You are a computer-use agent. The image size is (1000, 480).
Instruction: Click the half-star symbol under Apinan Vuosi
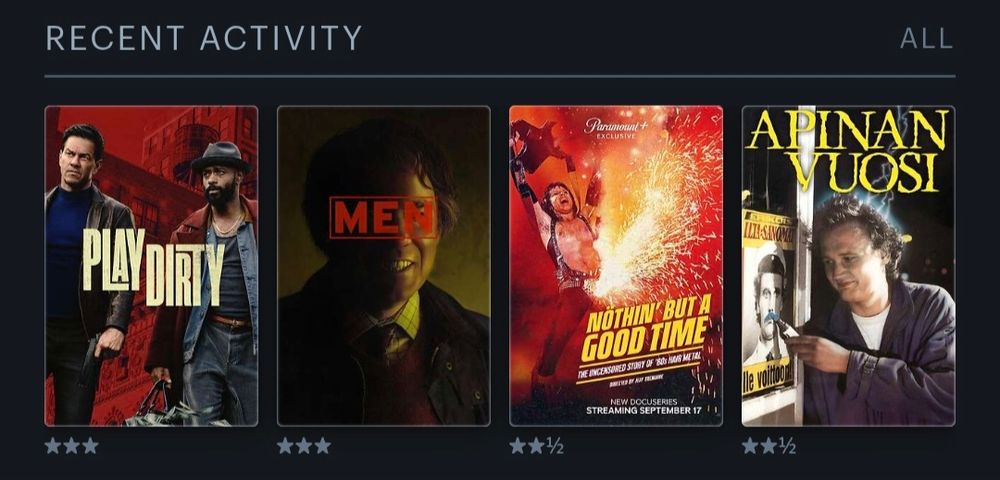787,446
